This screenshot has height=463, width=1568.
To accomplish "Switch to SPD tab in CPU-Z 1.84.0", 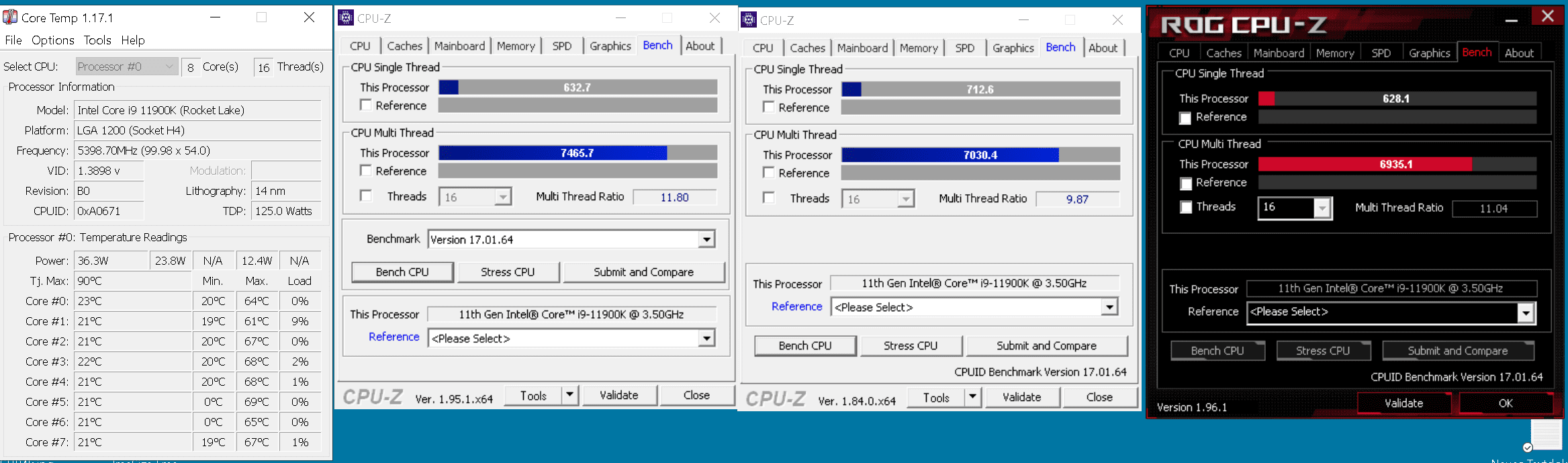I will point(965,48).
